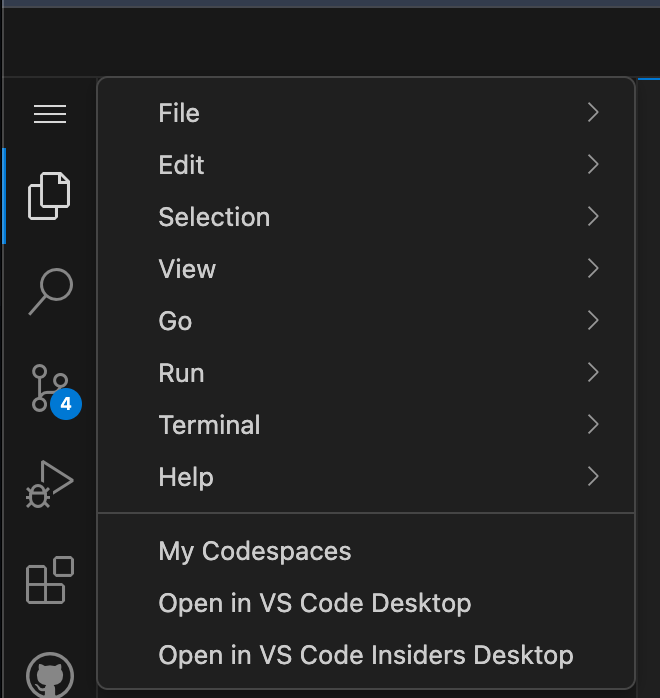660x698 pixels.
Task: Select the Help menu label
Action: (186, 477)
